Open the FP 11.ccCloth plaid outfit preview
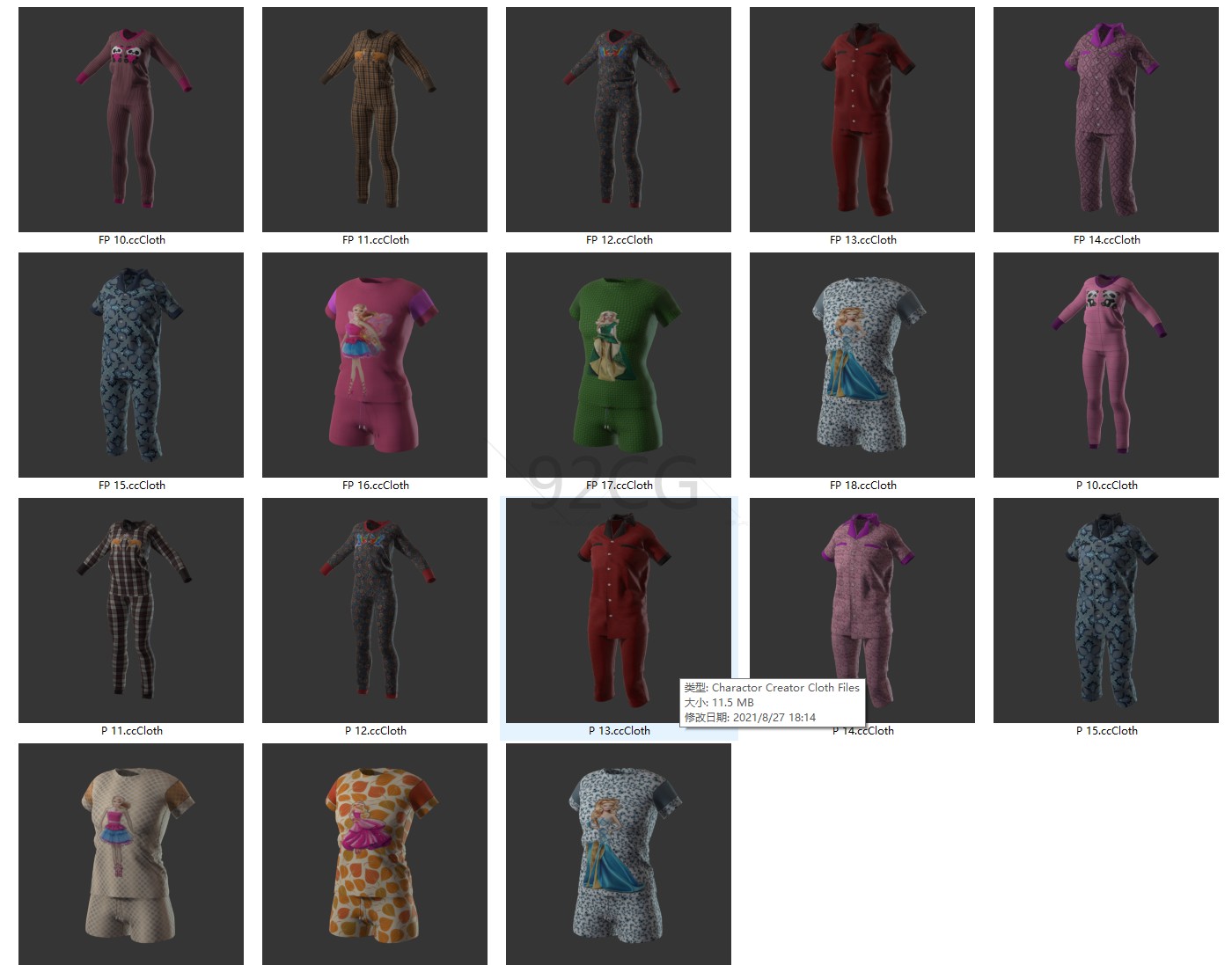 (x=374, y=117)
